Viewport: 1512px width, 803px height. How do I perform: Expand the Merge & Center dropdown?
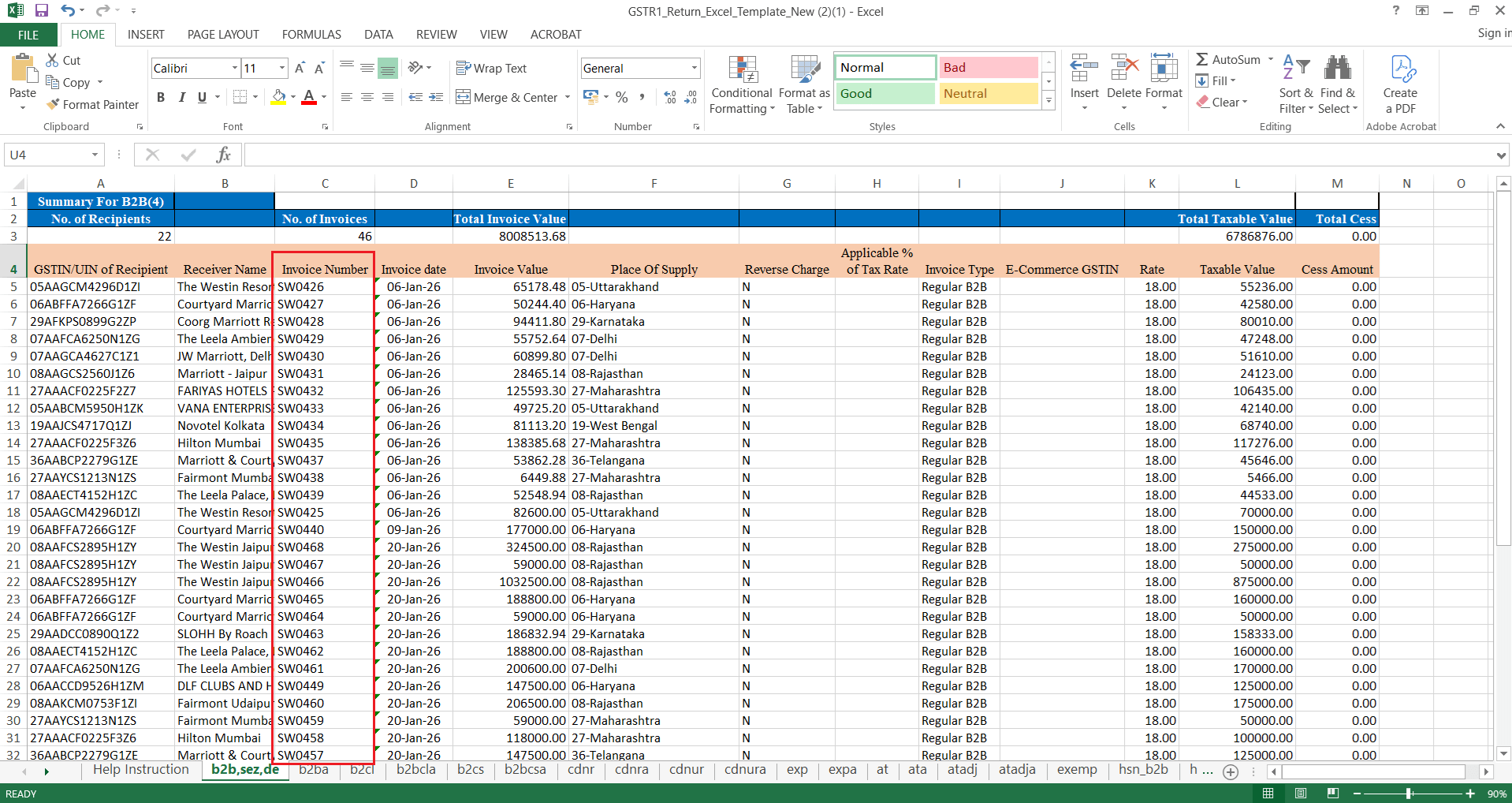coord(568,97)
